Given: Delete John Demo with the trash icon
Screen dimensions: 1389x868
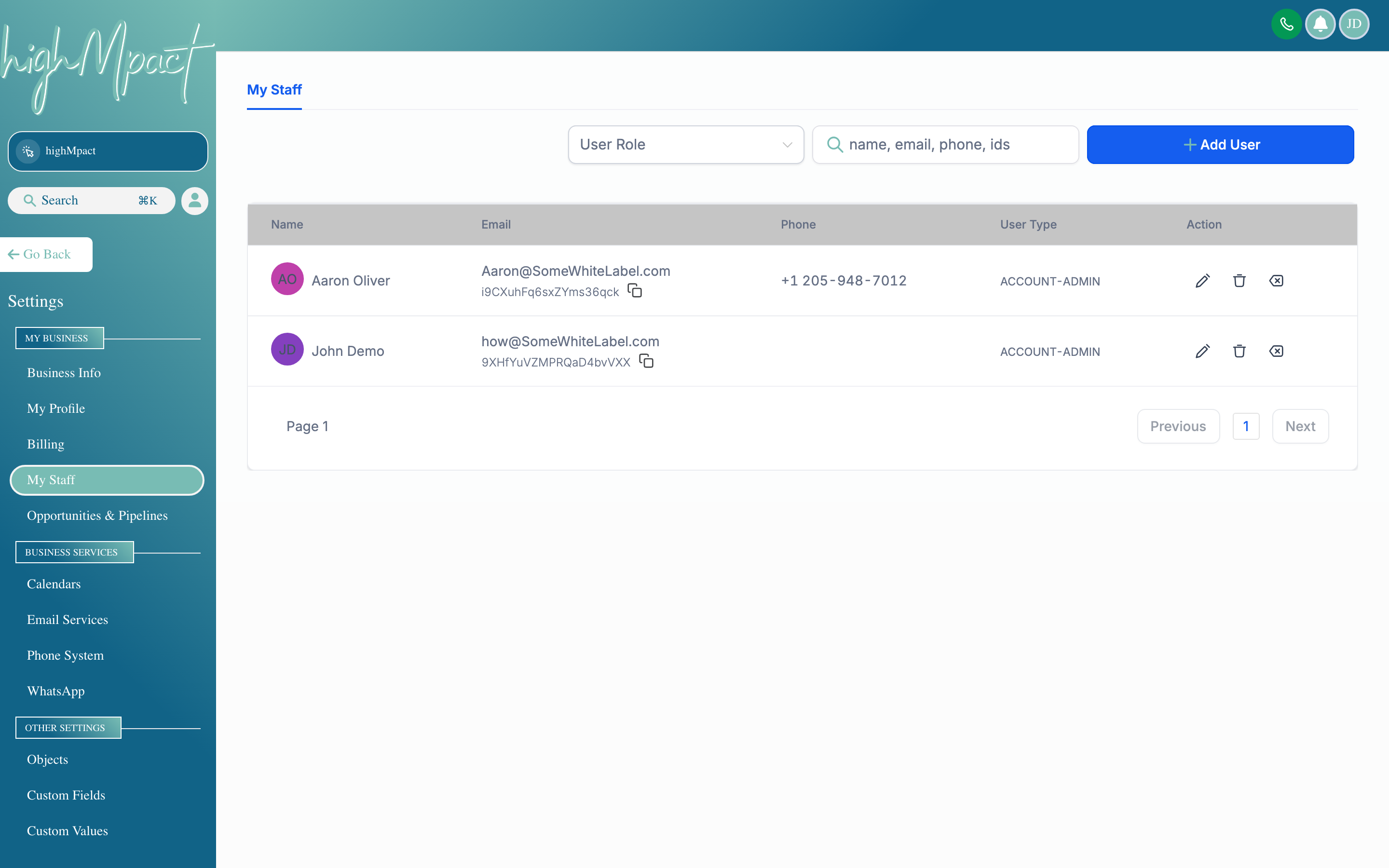Looking at the screenshot, I should point(1239,351).
